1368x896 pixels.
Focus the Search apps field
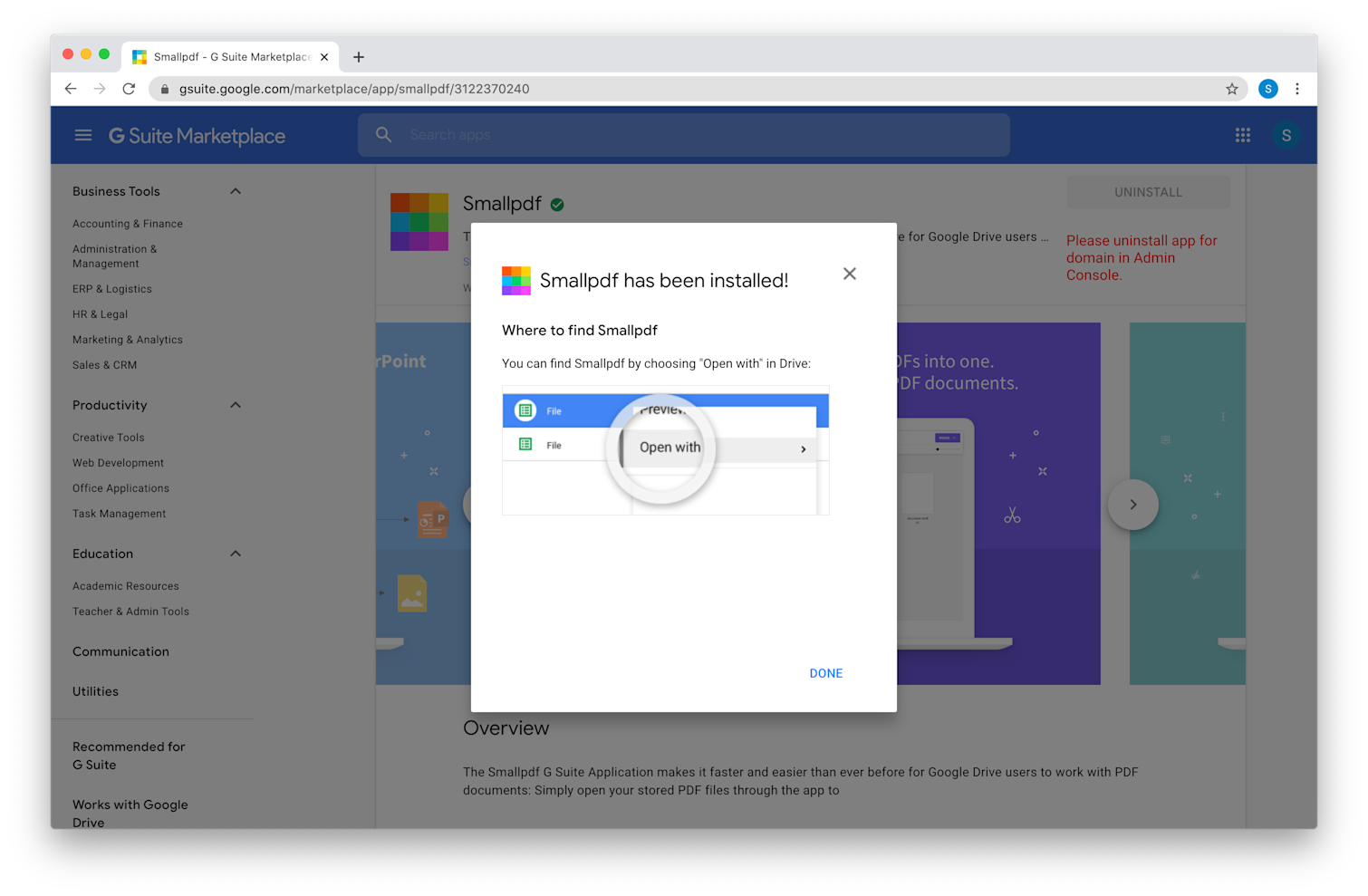coord(683,135)
